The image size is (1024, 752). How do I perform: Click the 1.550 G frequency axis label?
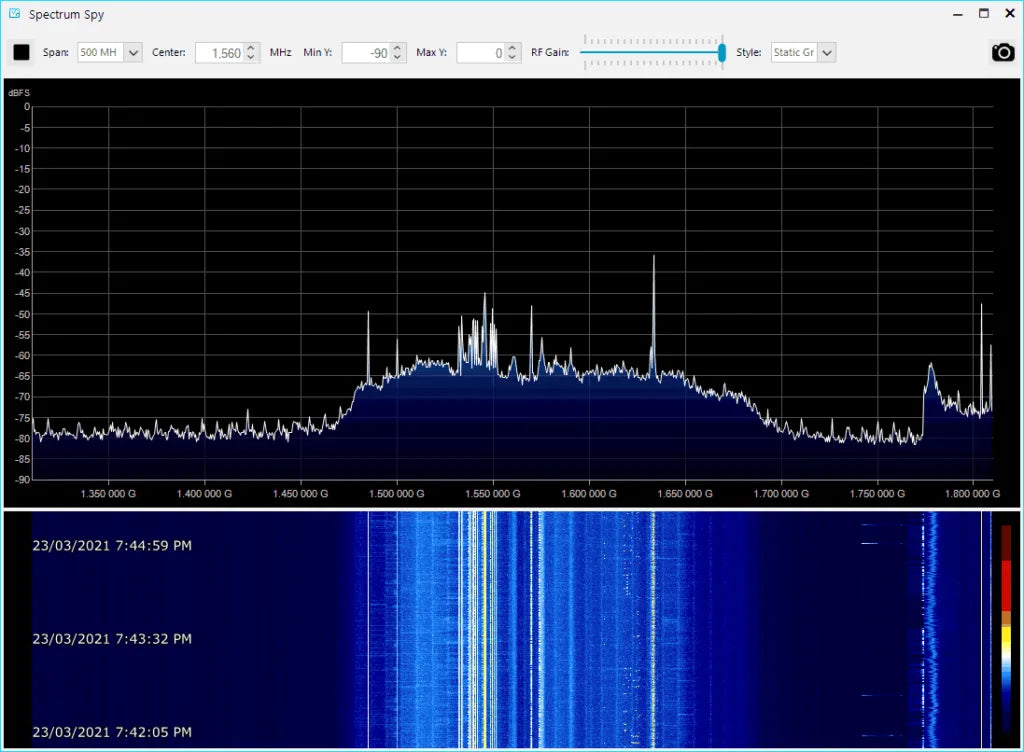(492, 493)
